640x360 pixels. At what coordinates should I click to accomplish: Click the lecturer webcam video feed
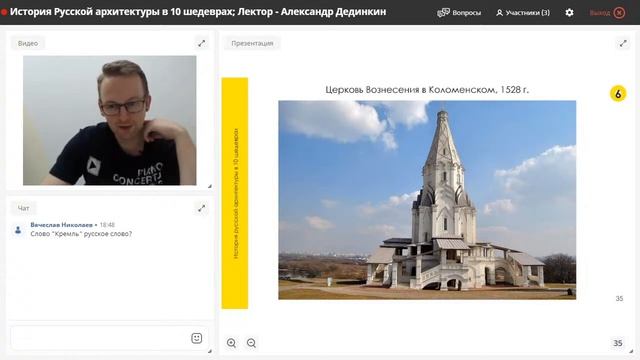109,120
